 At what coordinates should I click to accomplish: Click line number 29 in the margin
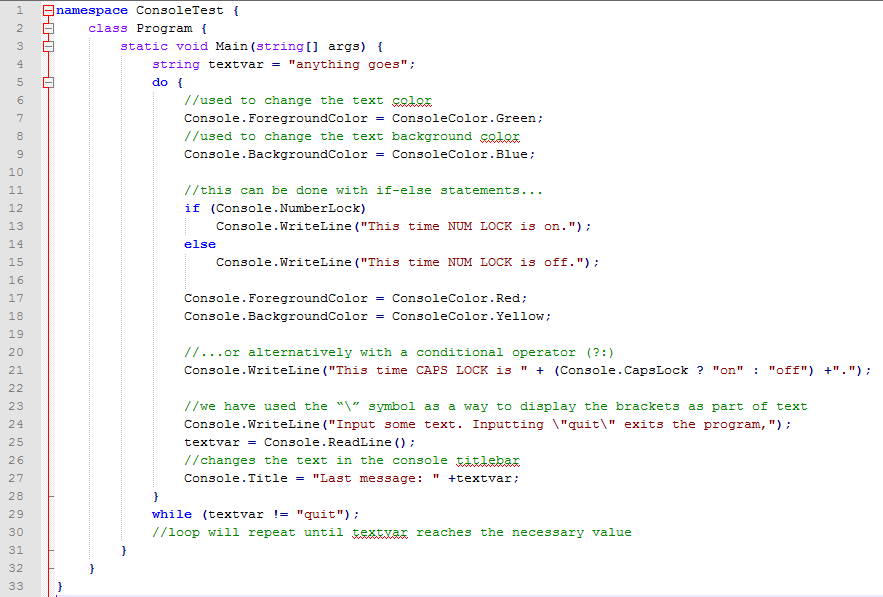[16, 514]
